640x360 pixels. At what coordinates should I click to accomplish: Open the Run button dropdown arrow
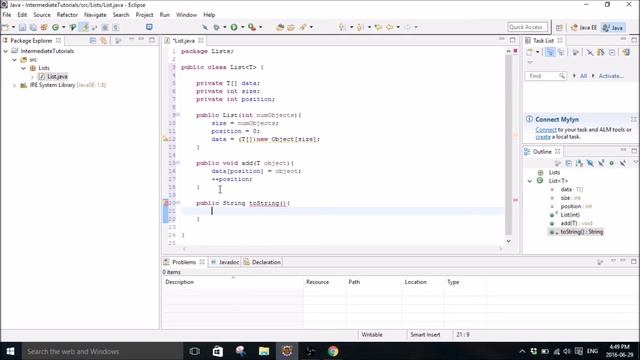(x=242, y=27)
